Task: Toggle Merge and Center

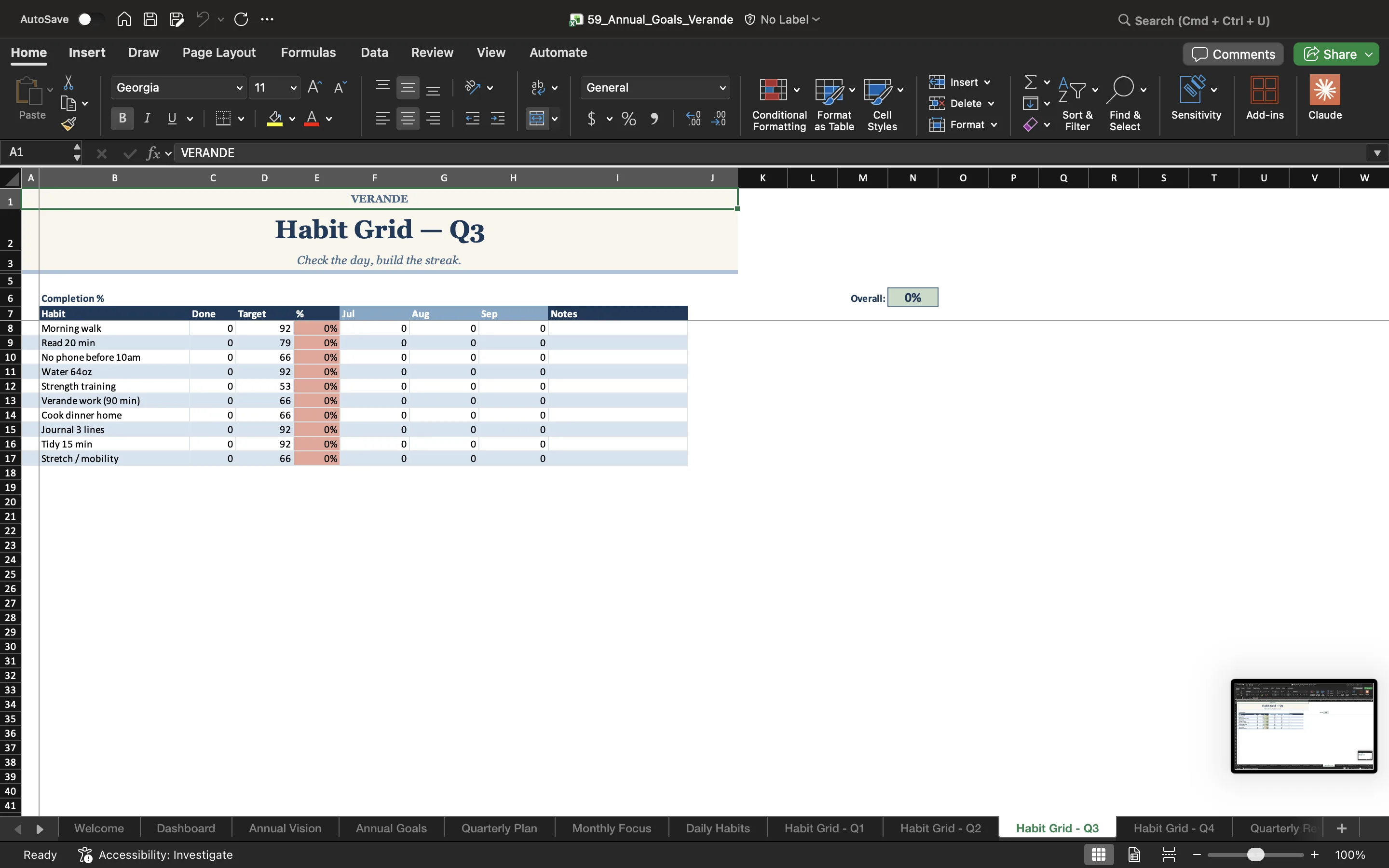Action: [537, 119]
